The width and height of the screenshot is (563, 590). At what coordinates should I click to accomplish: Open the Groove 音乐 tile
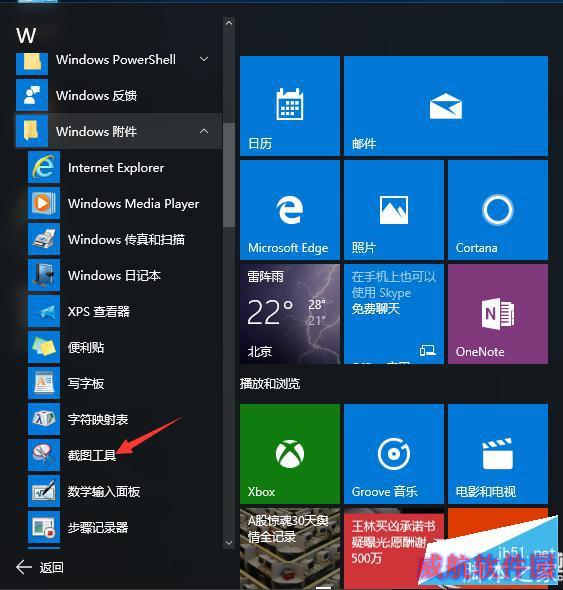point(394,454)
